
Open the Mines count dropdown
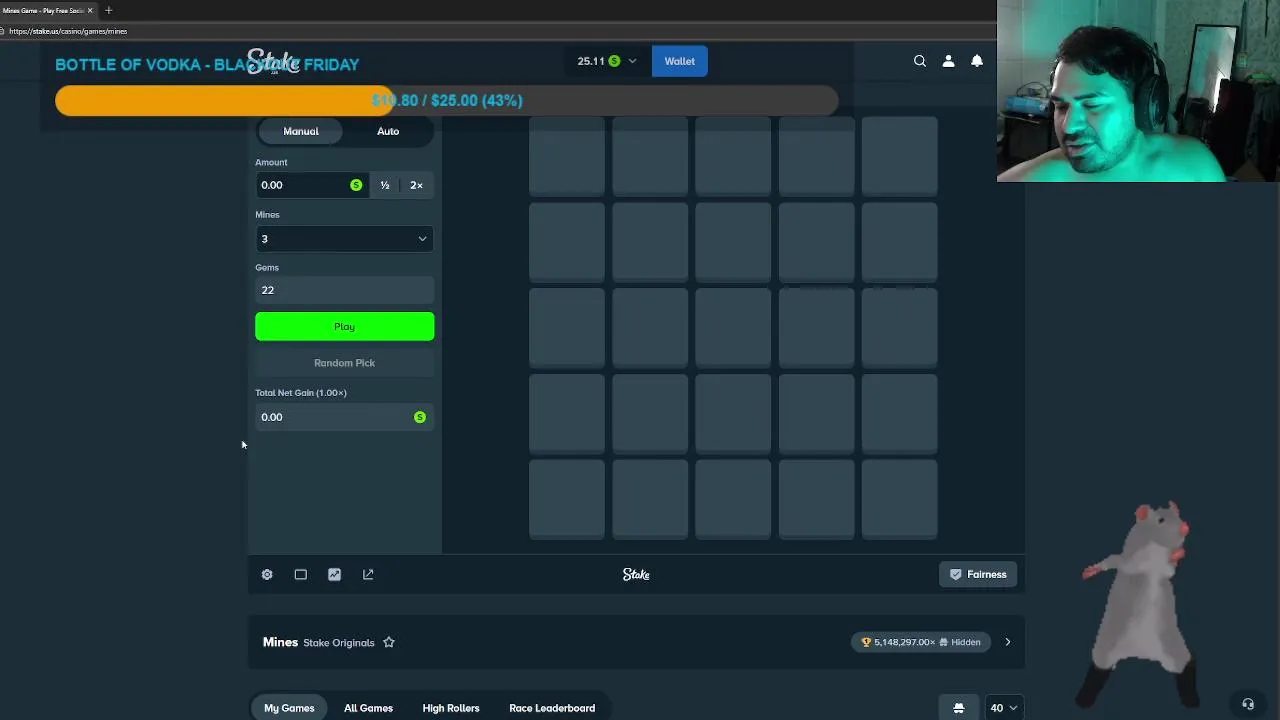[344, 239]
